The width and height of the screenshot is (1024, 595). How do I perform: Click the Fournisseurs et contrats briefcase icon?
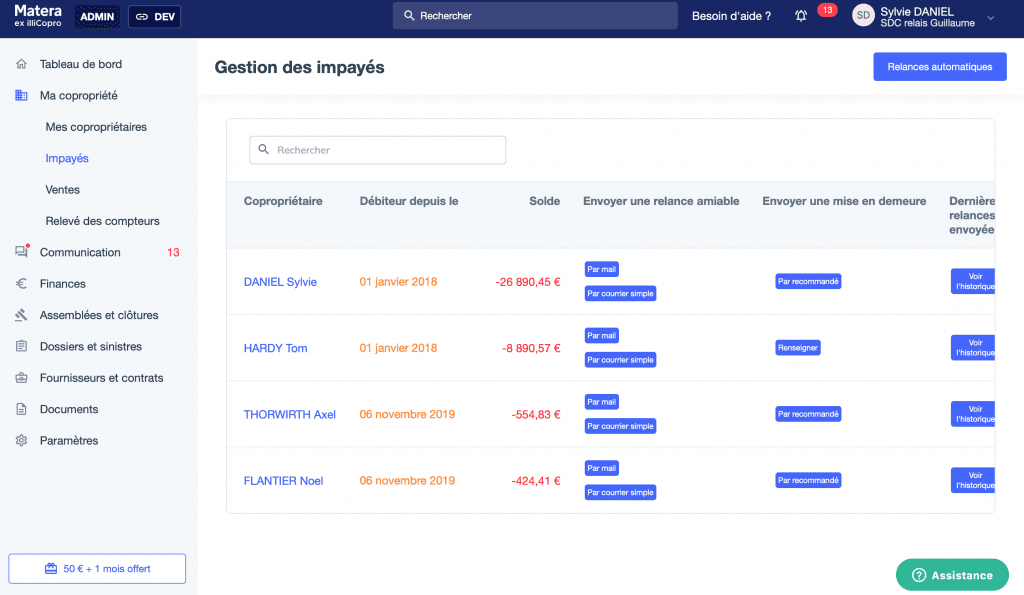[21, 378]
